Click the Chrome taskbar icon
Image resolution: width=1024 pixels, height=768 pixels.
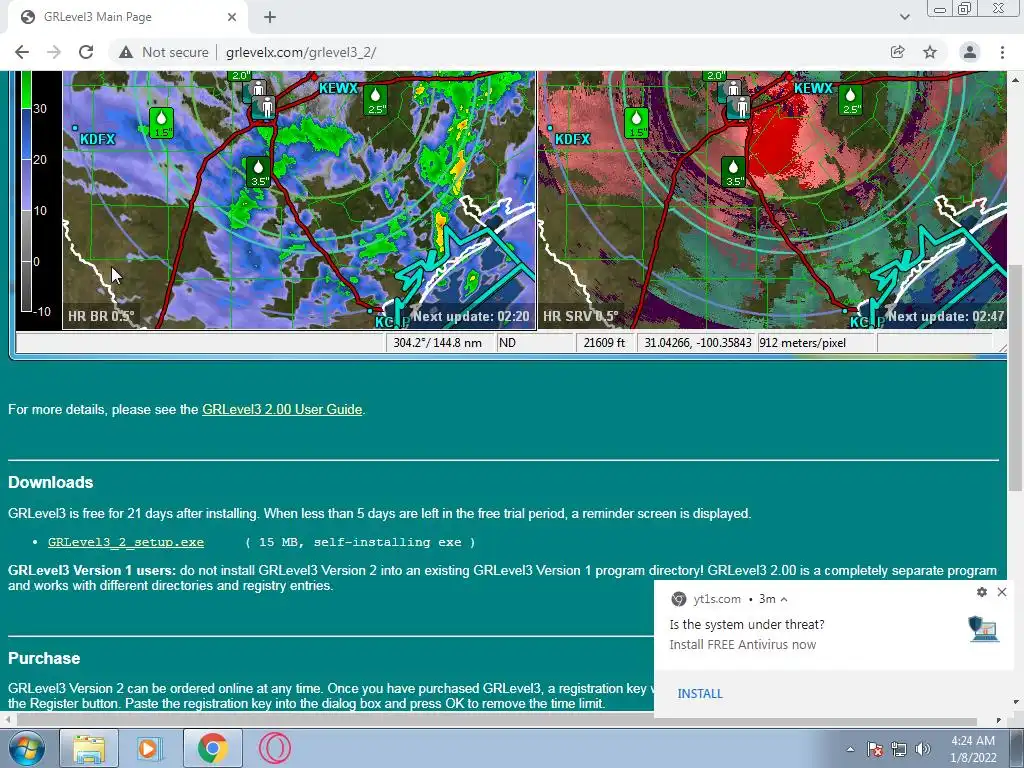point(212,748)
